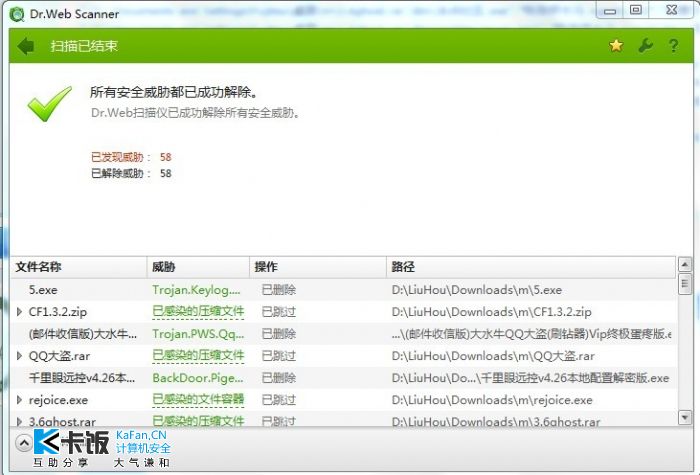
Task: Open settings via the wrench icon
Action: click(645, 46)
